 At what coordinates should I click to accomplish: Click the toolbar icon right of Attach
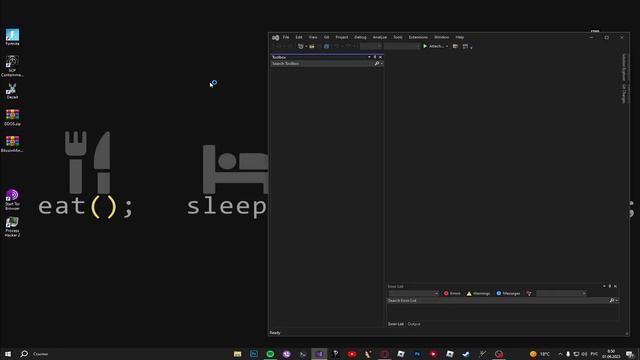(456, 47)
